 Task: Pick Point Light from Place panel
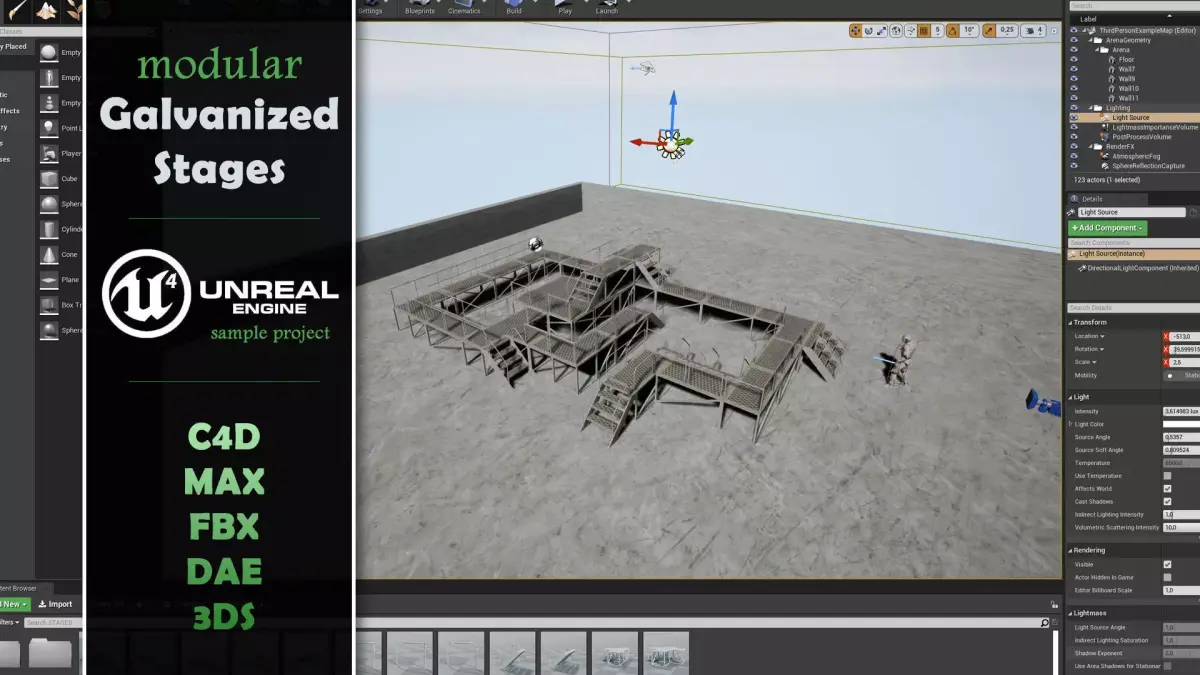click(61, 128)
